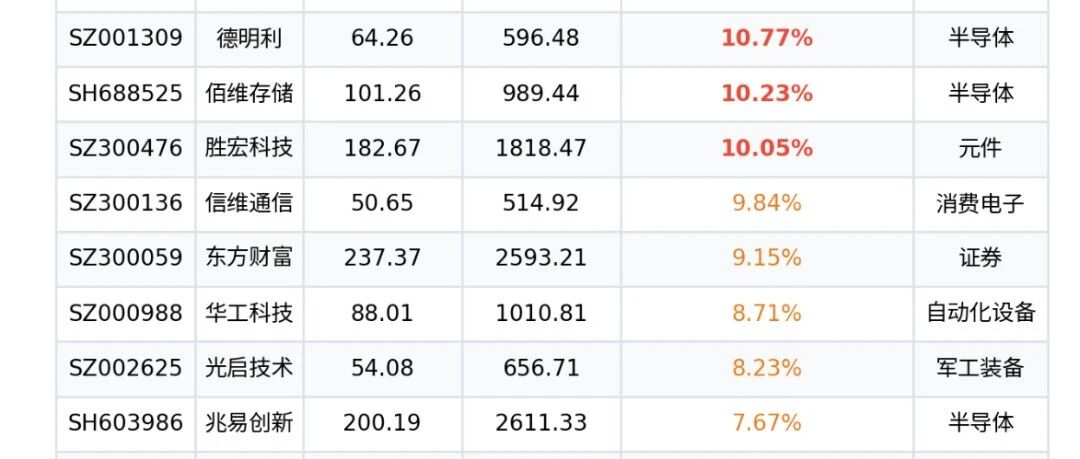Viewport: 1080px width, 459px height.
Task: Select the 7.67% change value
Action: click(767, 422)
